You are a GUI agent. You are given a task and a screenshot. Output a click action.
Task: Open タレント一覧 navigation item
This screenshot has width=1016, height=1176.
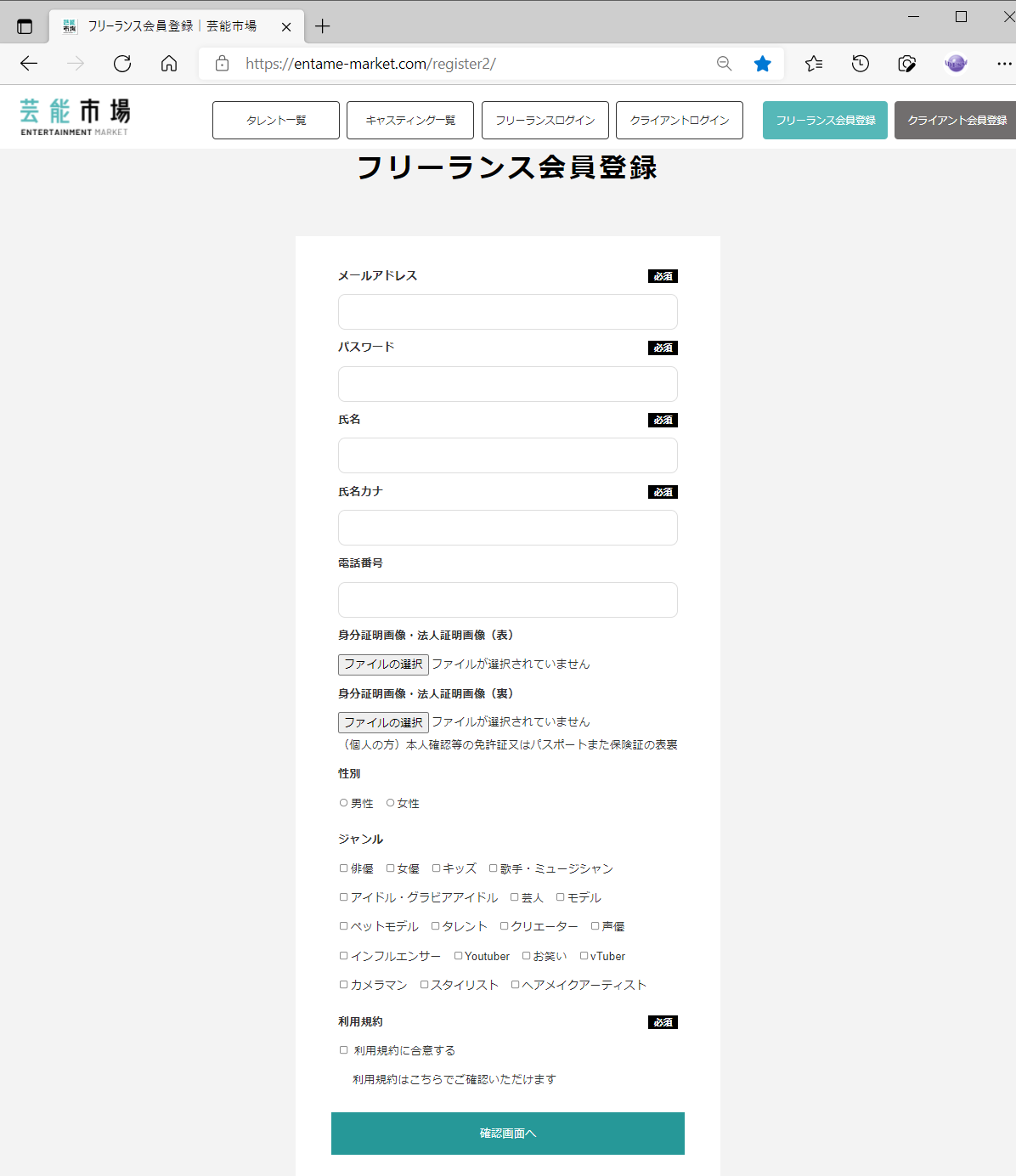pos(276,120)
